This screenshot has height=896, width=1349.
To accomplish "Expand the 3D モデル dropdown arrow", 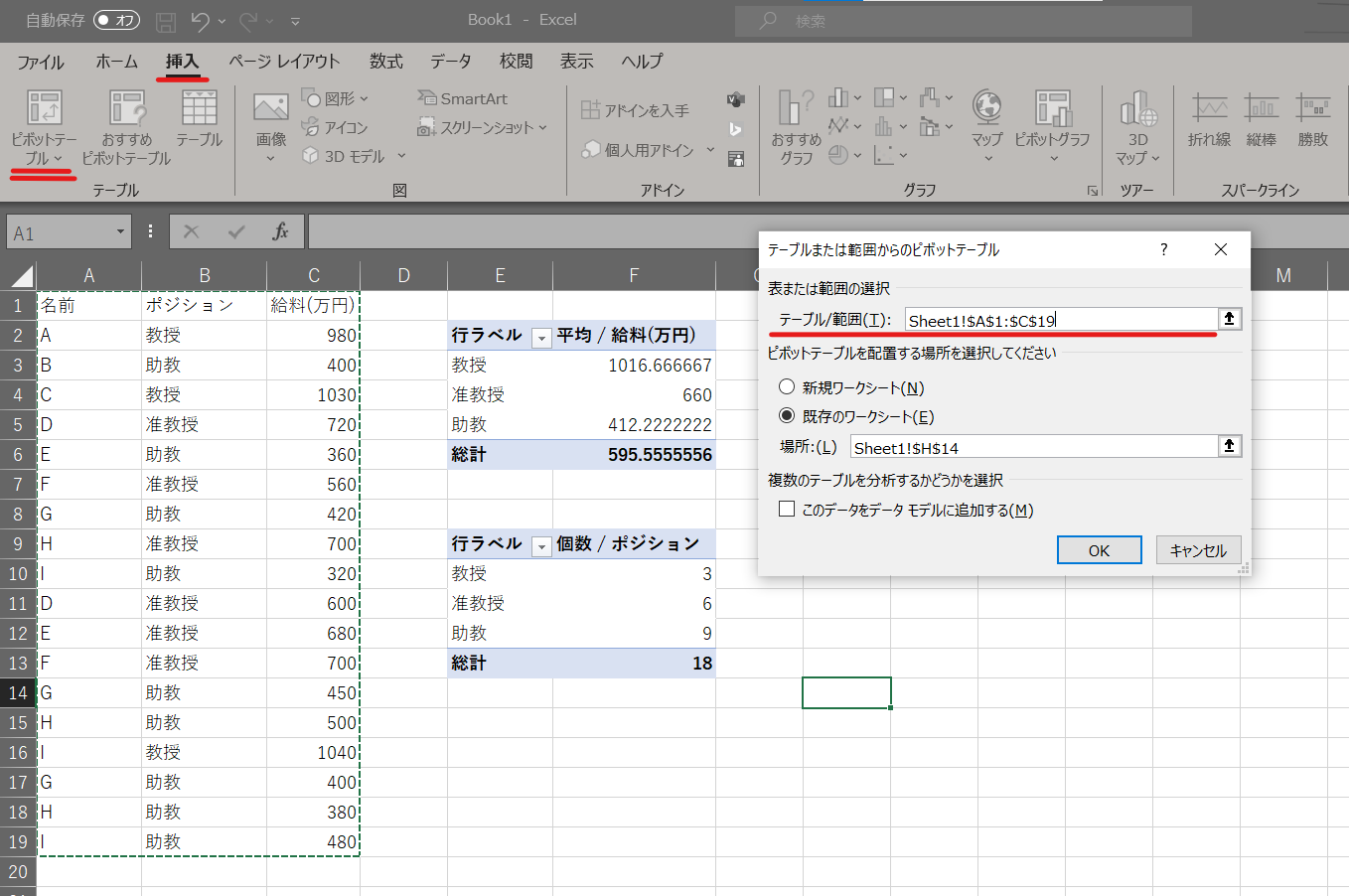I will point(401,156).
